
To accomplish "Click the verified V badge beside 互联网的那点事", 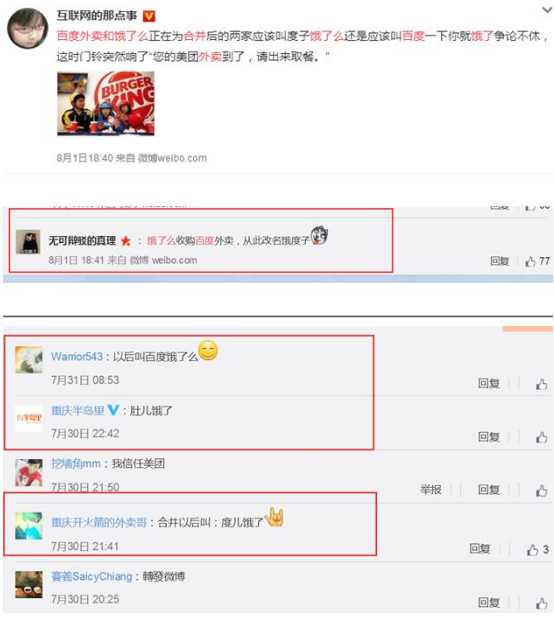I will (149, 16).
